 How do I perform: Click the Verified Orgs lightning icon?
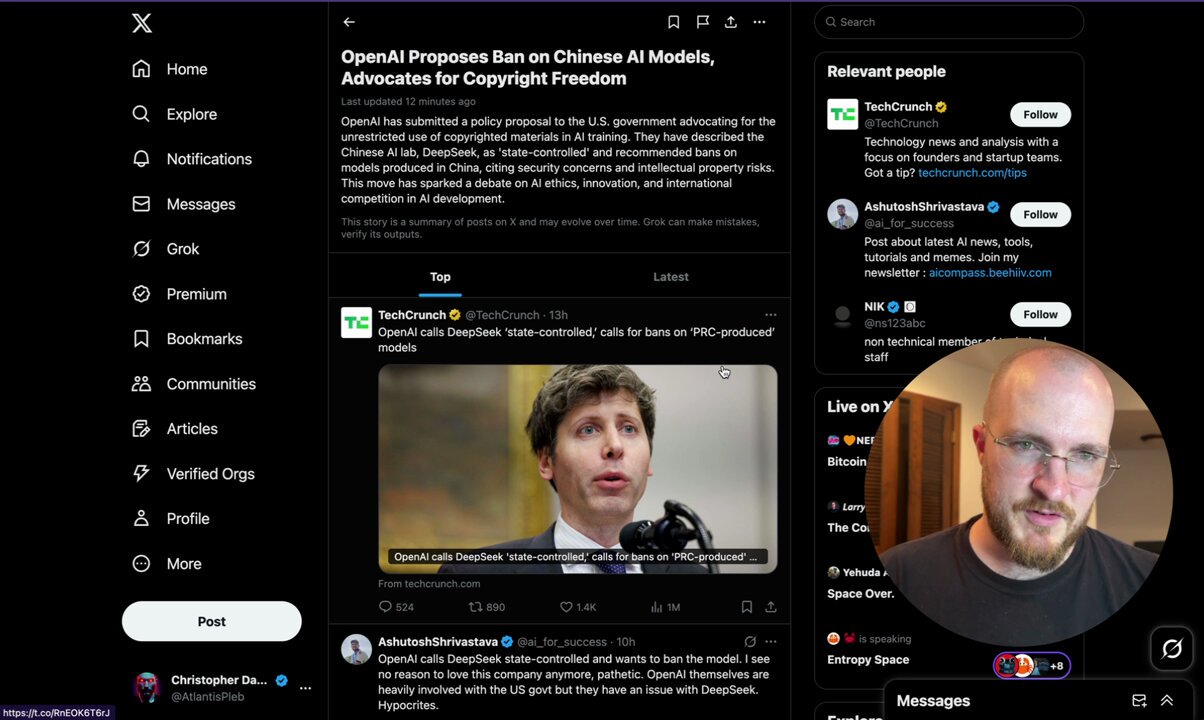(141, 474)
